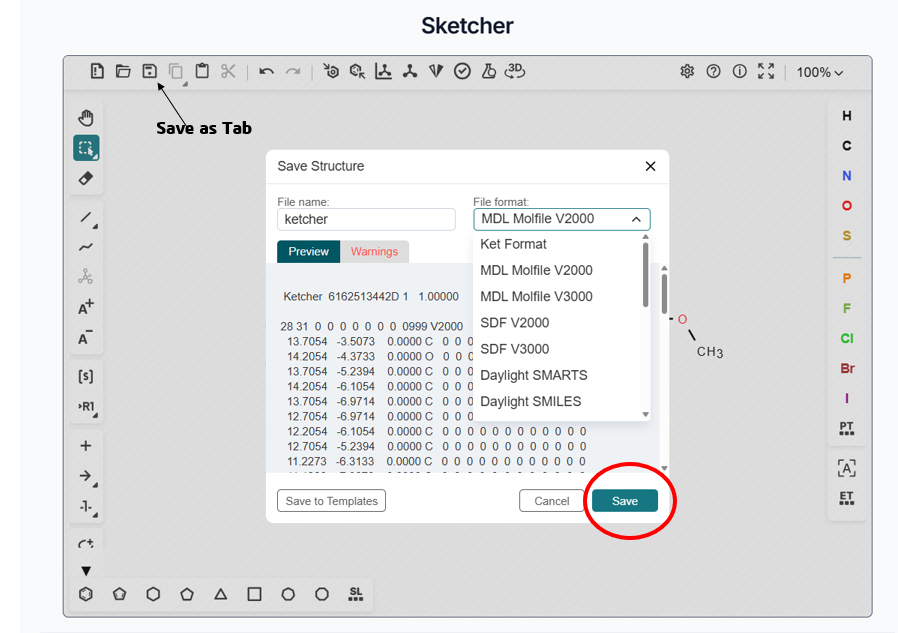Open the Periodic Table panel
This screenshot has height=633, width=898.
point(846,428)
